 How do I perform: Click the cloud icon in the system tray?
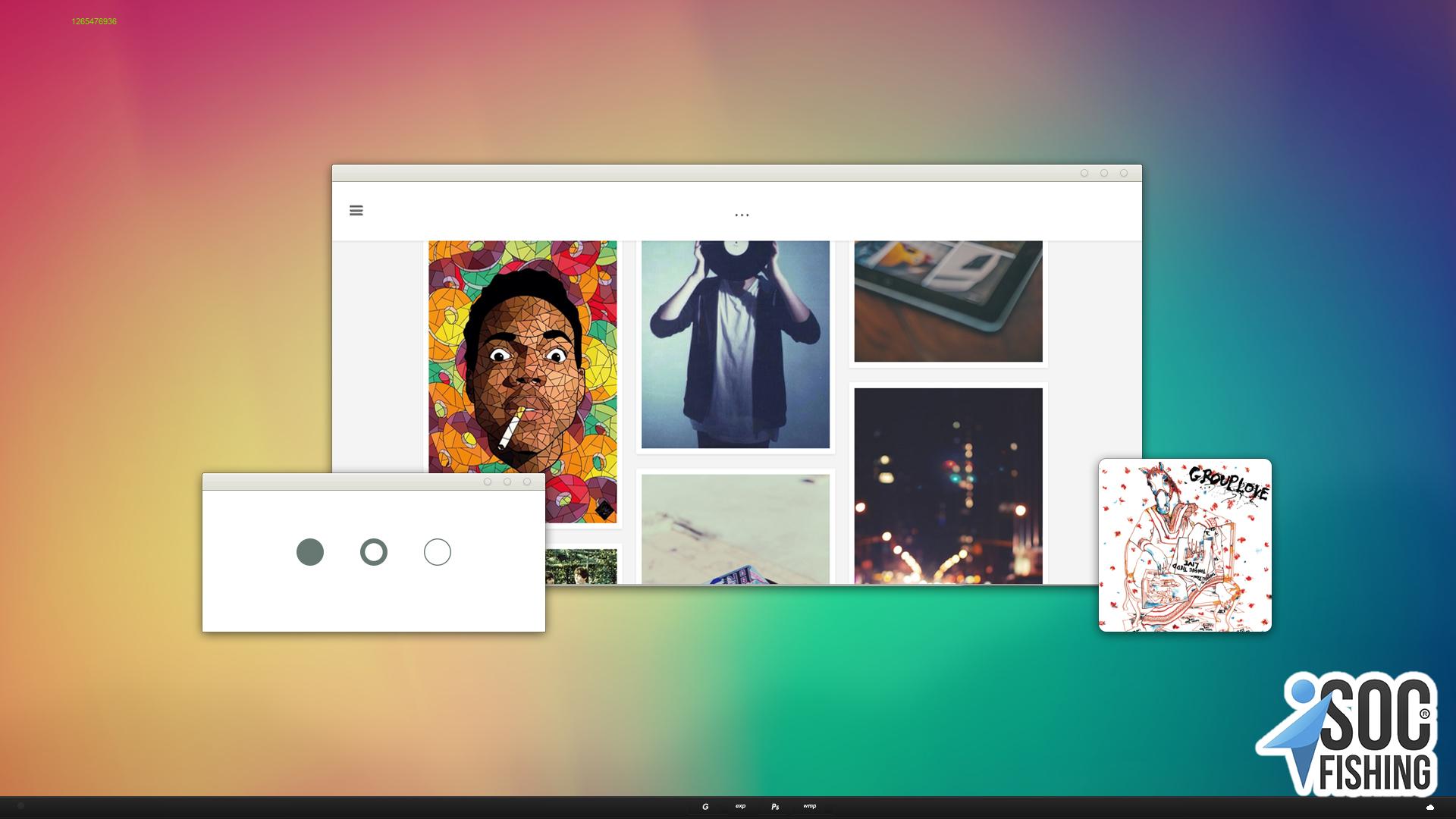(1430, 808)
